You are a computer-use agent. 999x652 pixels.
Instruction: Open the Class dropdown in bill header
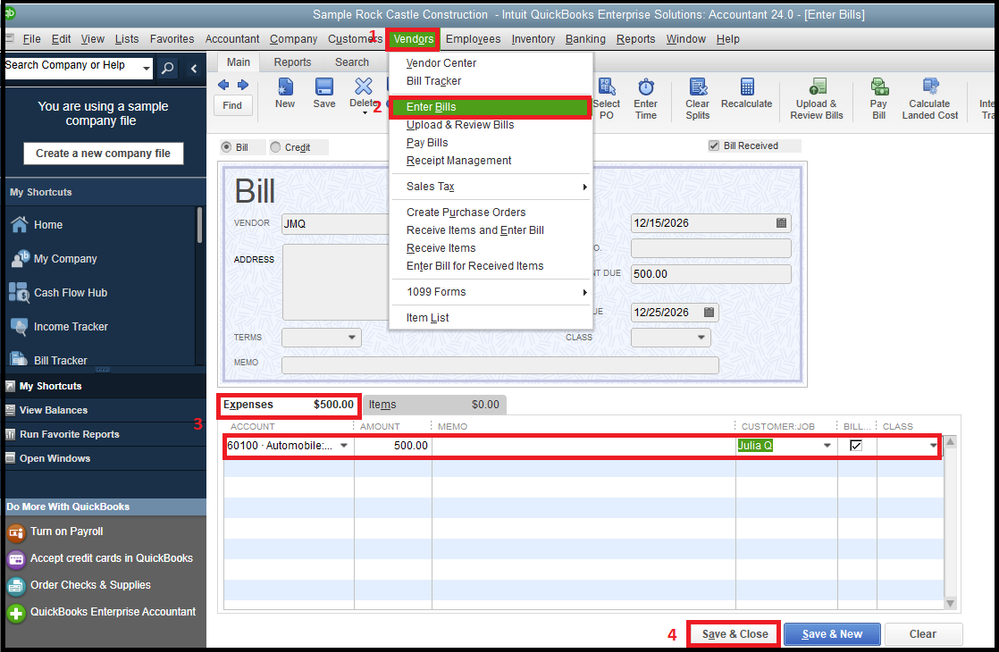701,337
